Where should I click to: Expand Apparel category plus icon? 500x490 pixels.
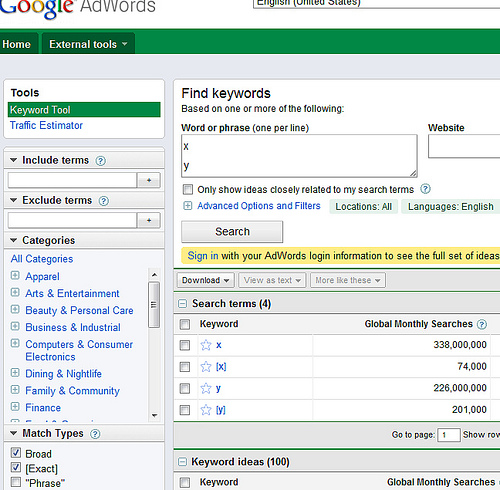pyautogui.click(x=15, y=275)
